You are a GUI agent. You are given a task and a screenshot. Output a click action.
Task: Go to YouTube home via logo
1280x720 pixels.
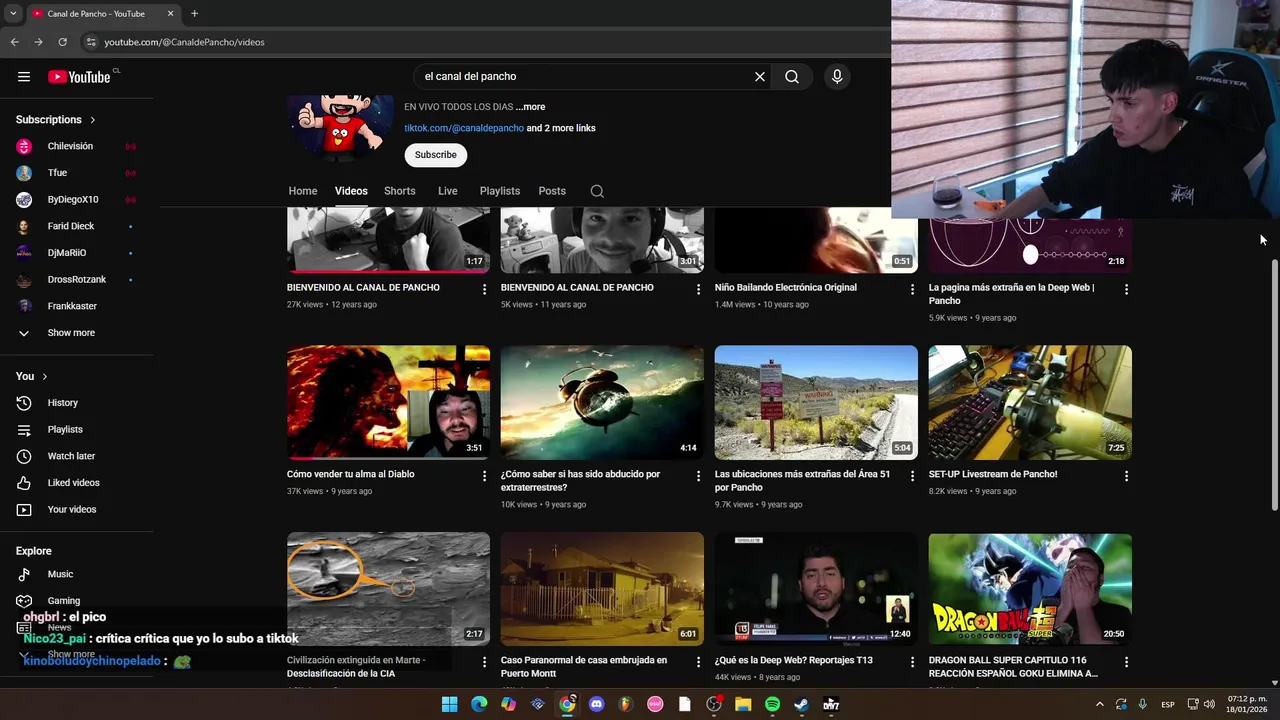(79, 77)
